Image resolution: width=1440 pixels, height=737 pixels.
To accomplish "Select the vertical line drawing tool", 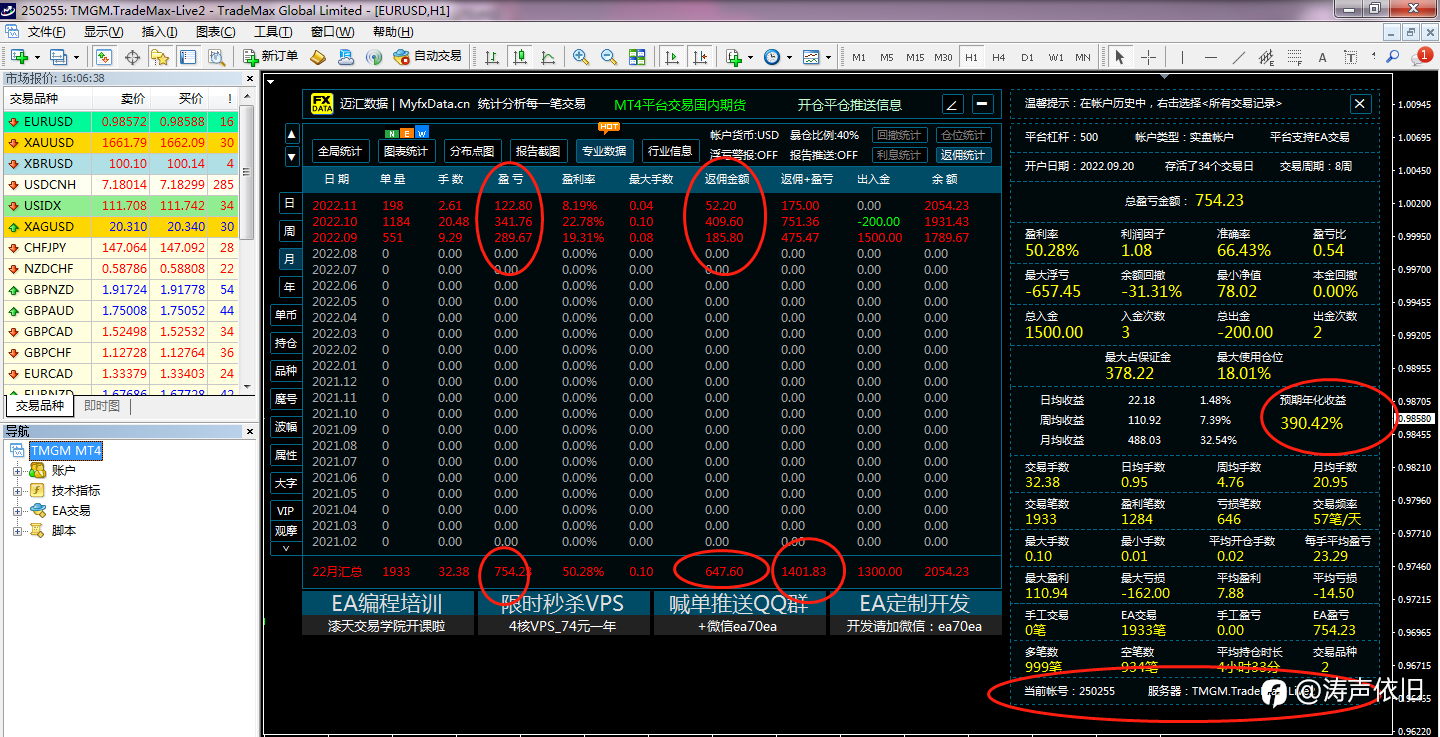I will pyautogui.click(x=1183, y=57).
